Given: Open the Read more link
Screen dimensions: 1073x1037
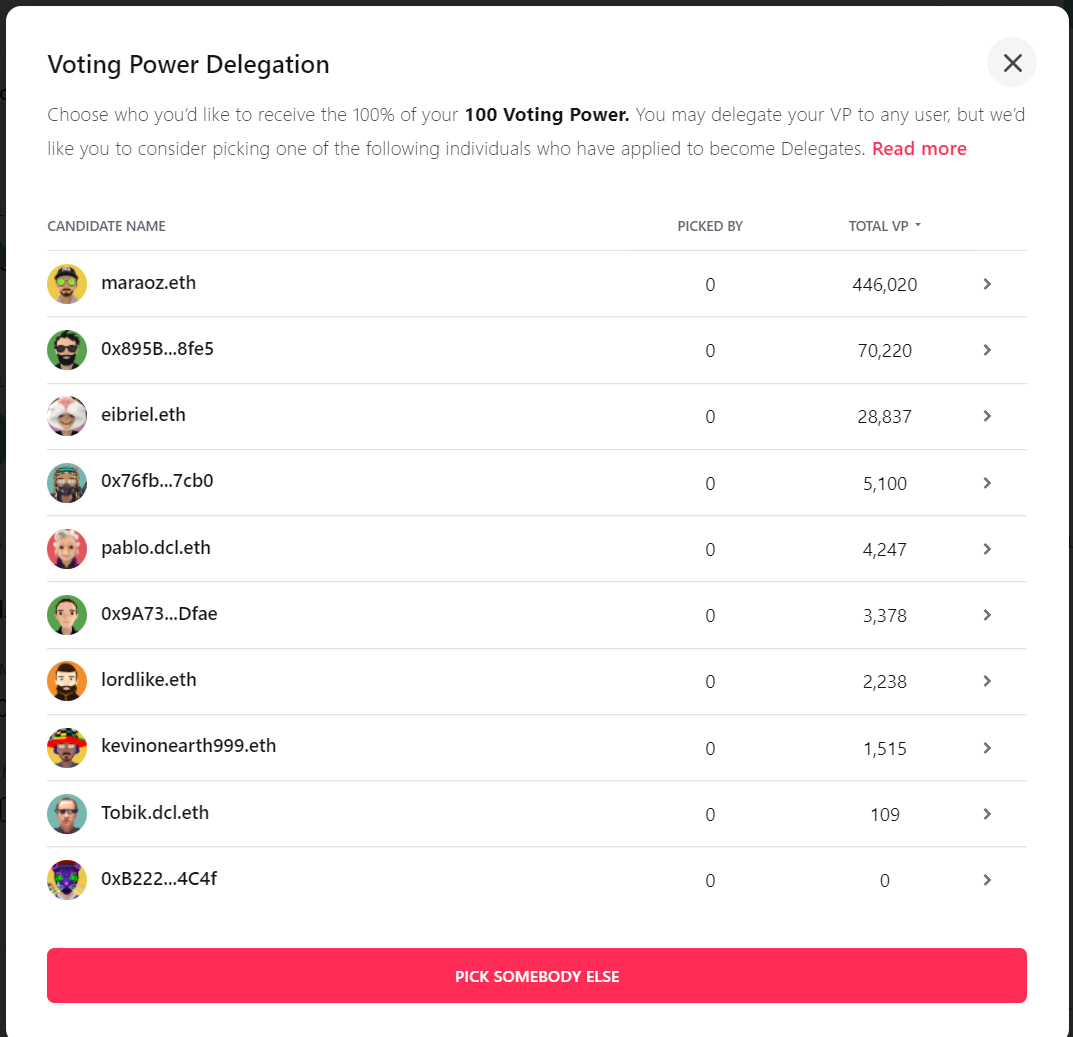Looking at the screenshot, I should [x=919, y=148].
